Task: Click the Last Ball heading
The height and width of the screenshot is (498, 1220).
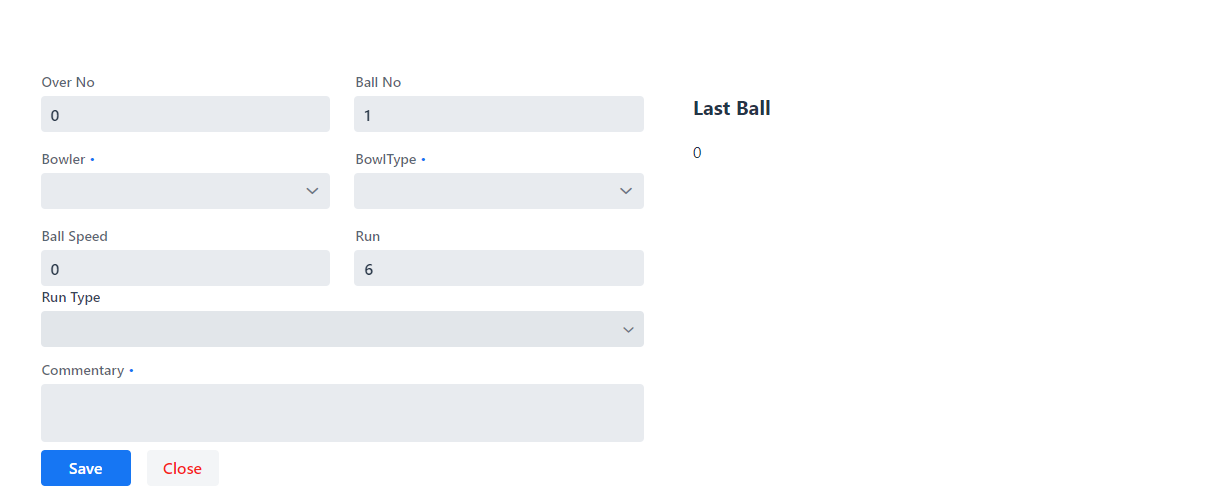Action: point(731,108)
